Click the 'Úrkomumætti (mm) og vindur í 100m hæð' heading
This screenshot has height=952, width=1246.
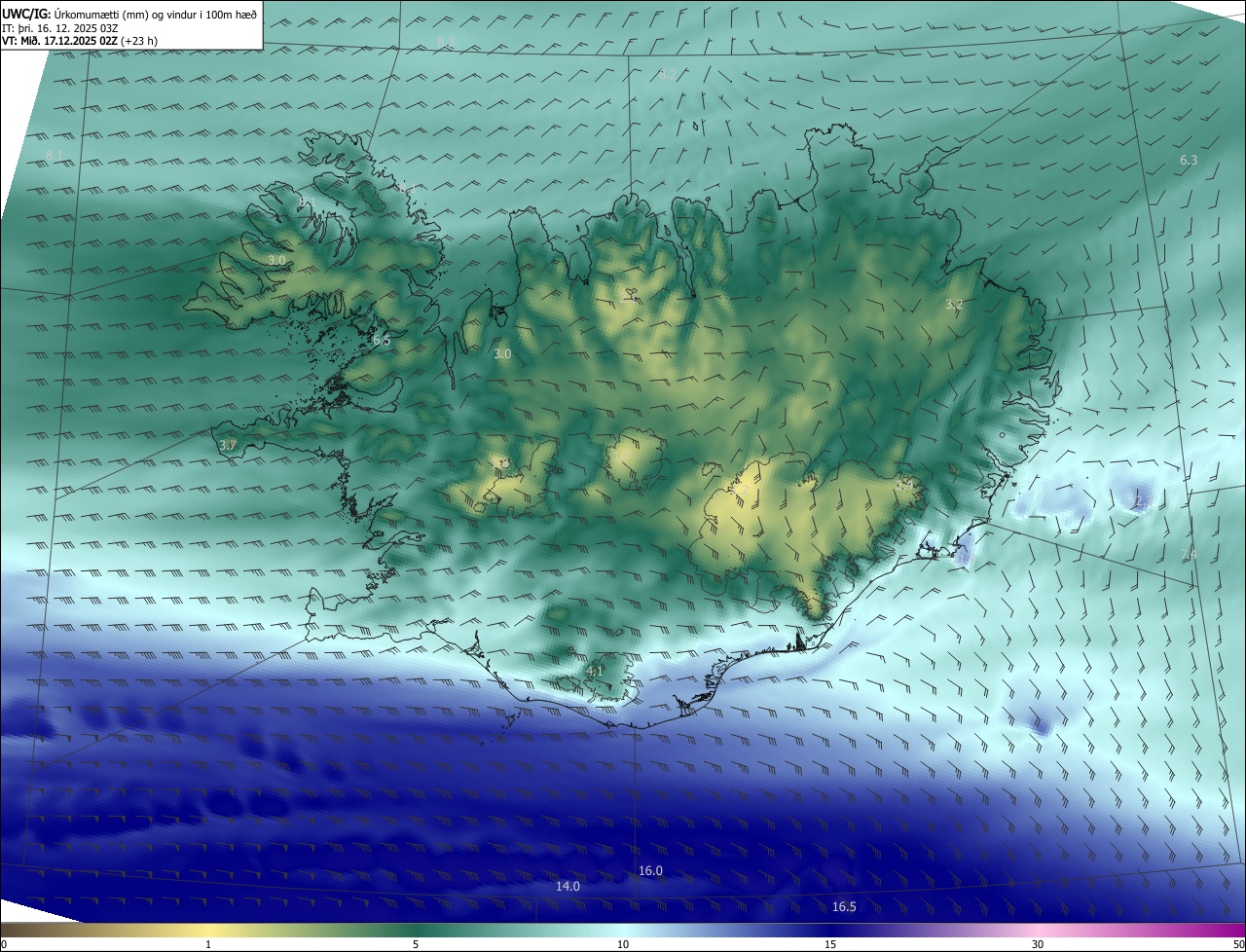[x=156, y=14]
